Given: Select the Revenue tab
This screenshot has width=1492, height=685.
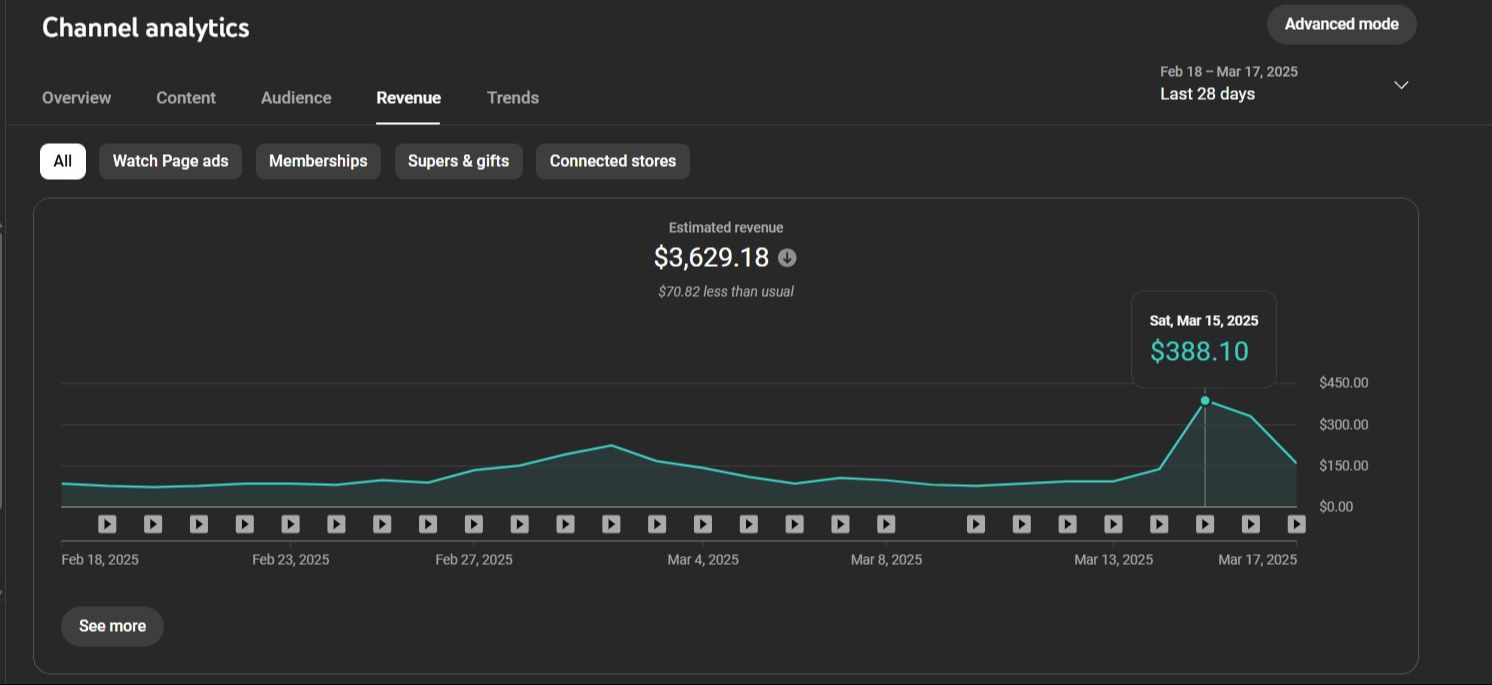Looking at the screenshot, I should click(x=408, y=98).
